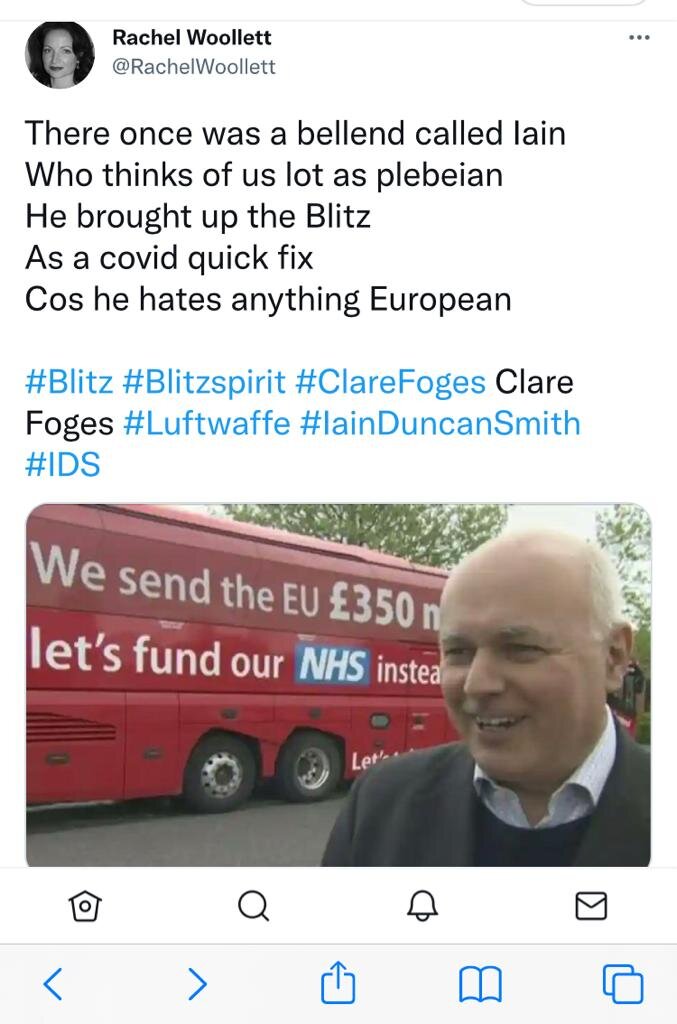The height and width of the screenshot is (1024, 677).
Task: Follow the #ClareFoges hashtag link
Action: (x=390, y=382)
